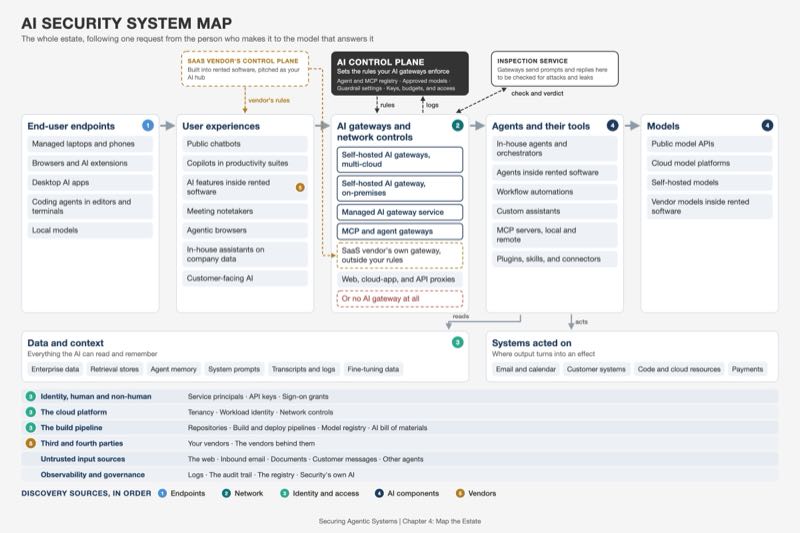Select 'Plugins, skills, and connectors'
This screenshot has width=800, height=533.
point(555,259)
